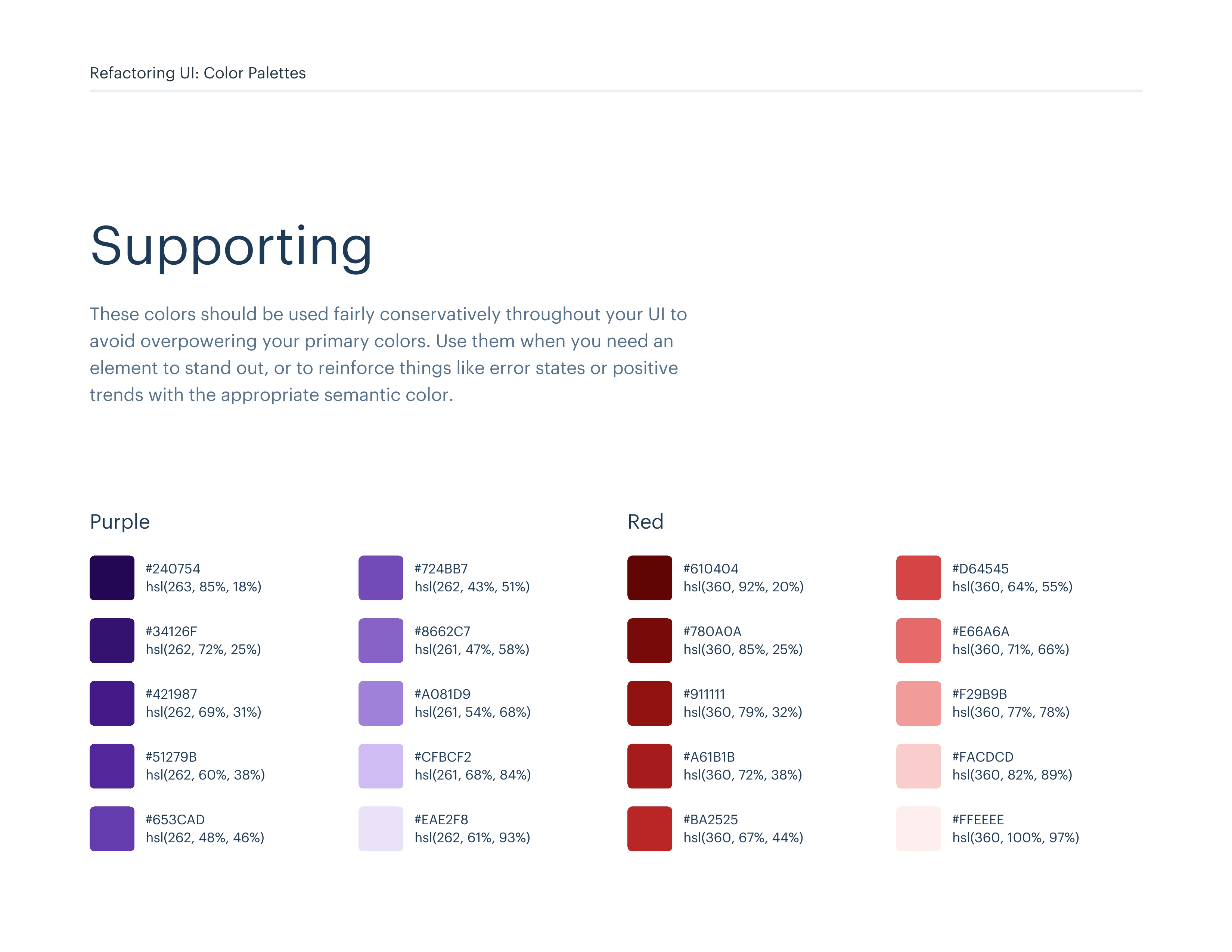Pick the red swatch #BA2525
The height and width of the screenshot is (952, 1232).
[649, 828]
